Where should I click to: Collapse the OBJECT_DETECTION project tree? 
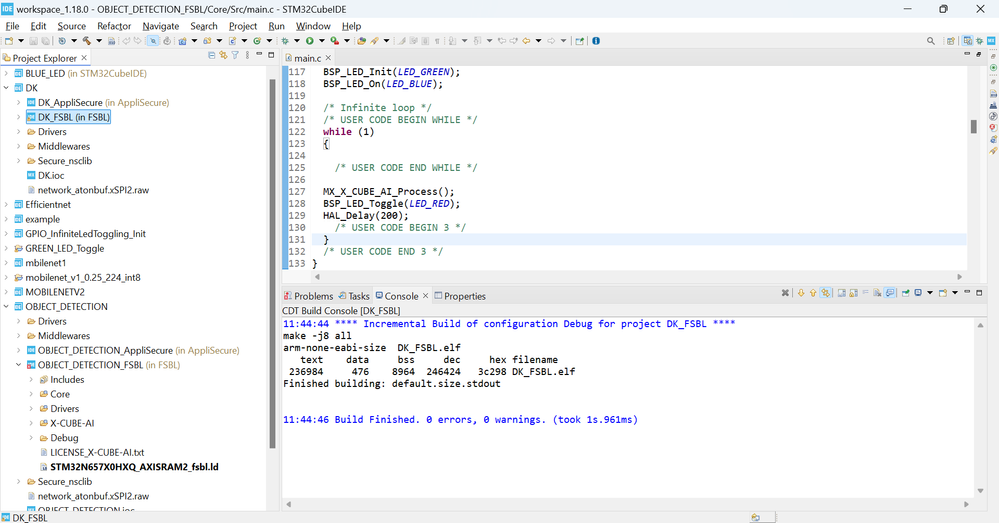pyautogui.click(x=6, y=307)
